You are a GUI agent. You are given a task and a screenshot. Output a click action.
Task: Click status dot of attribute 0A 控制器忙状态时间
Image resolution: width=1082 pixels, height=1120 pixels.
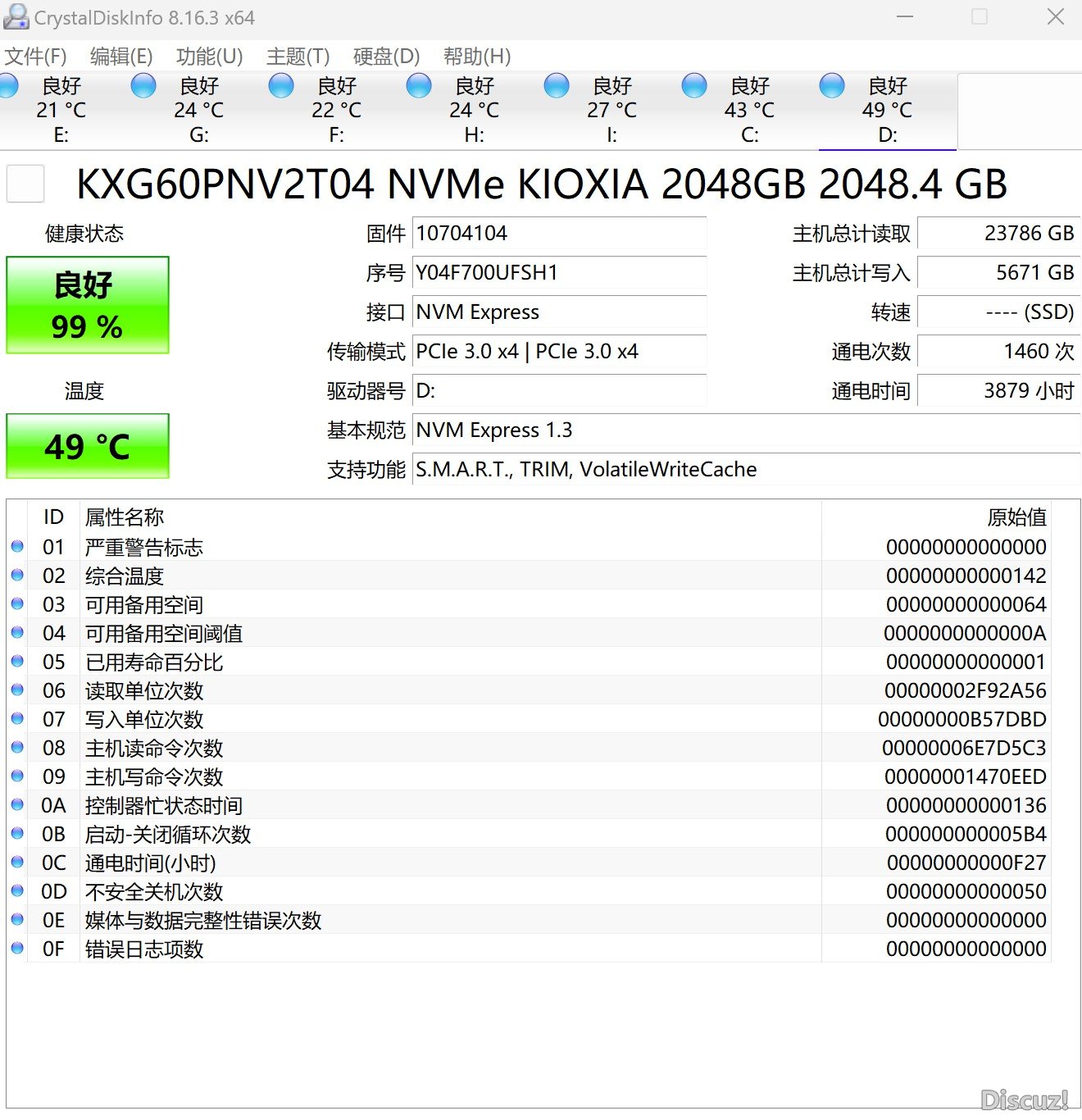17,804
